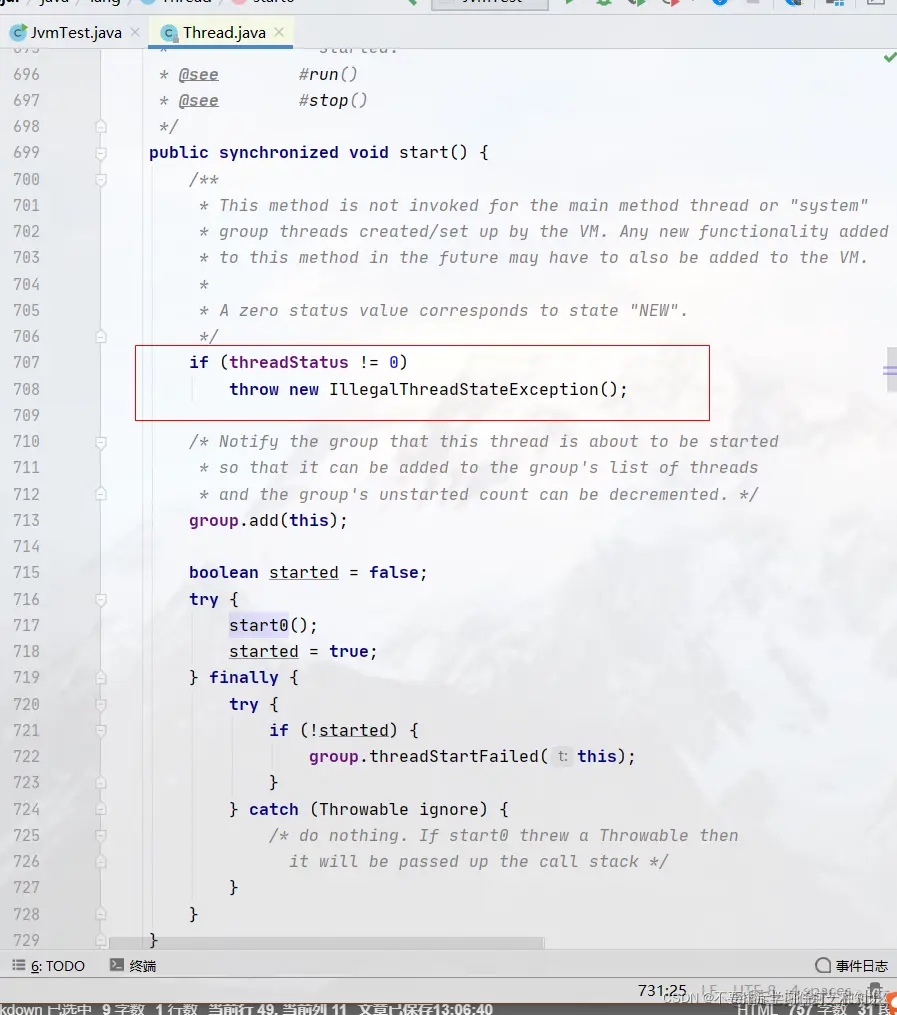Close the JvmTest.java tab
Screen dimensions: 897x1015
coord(135,32)
